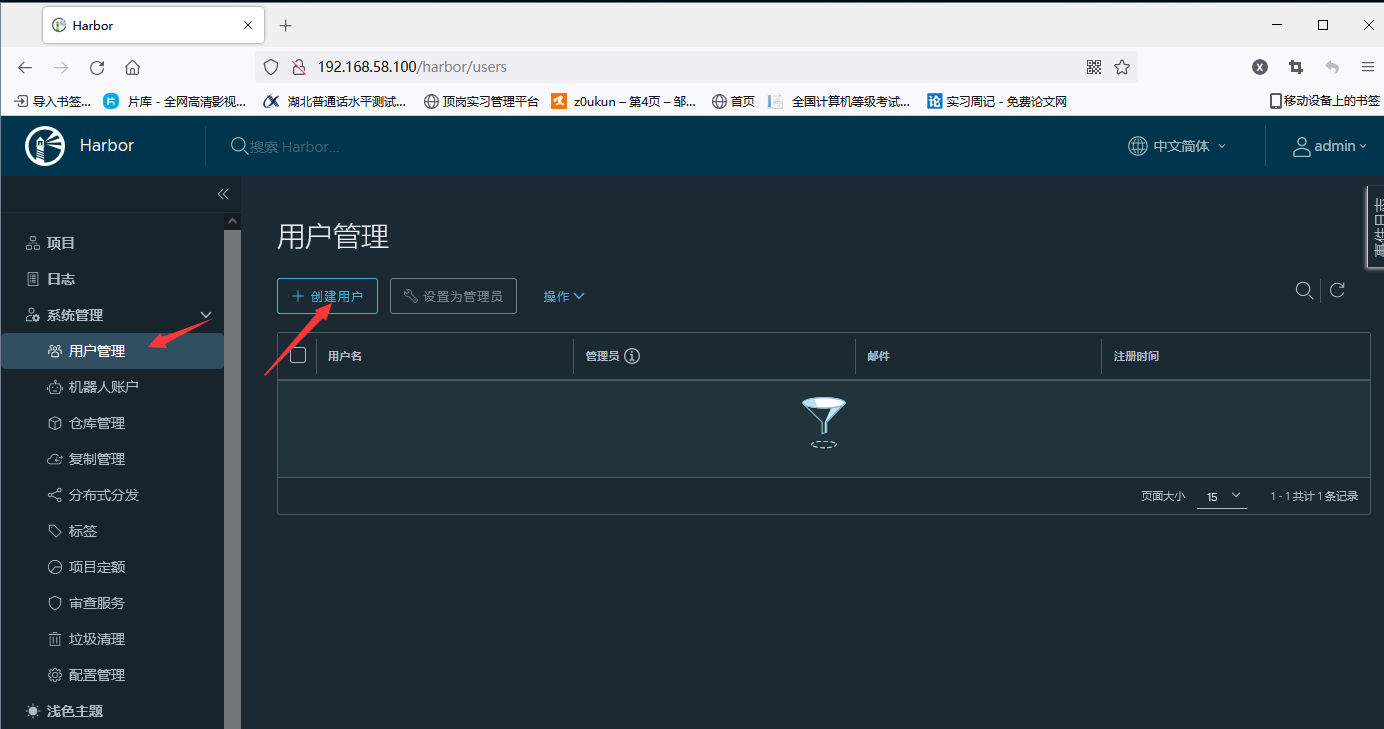Open the user list search icon

click(1304, 290)
